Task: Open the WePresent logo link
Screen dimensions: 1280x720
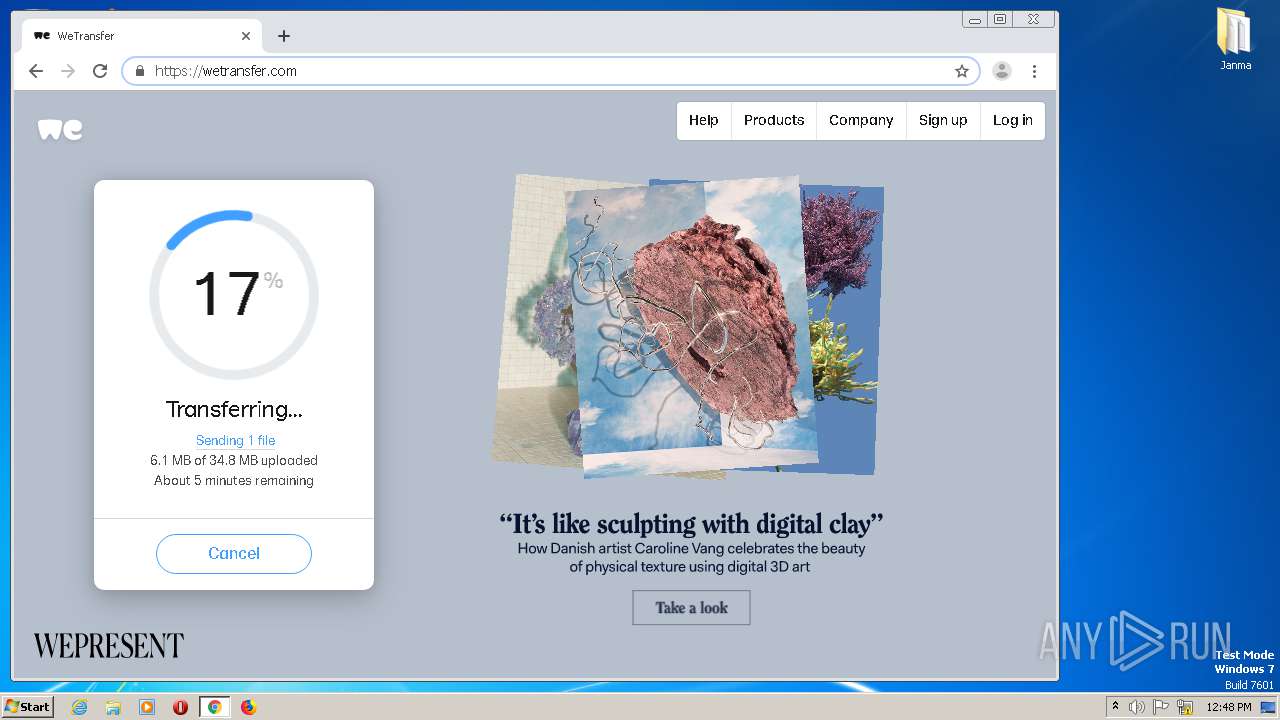Action: [109, 646]
